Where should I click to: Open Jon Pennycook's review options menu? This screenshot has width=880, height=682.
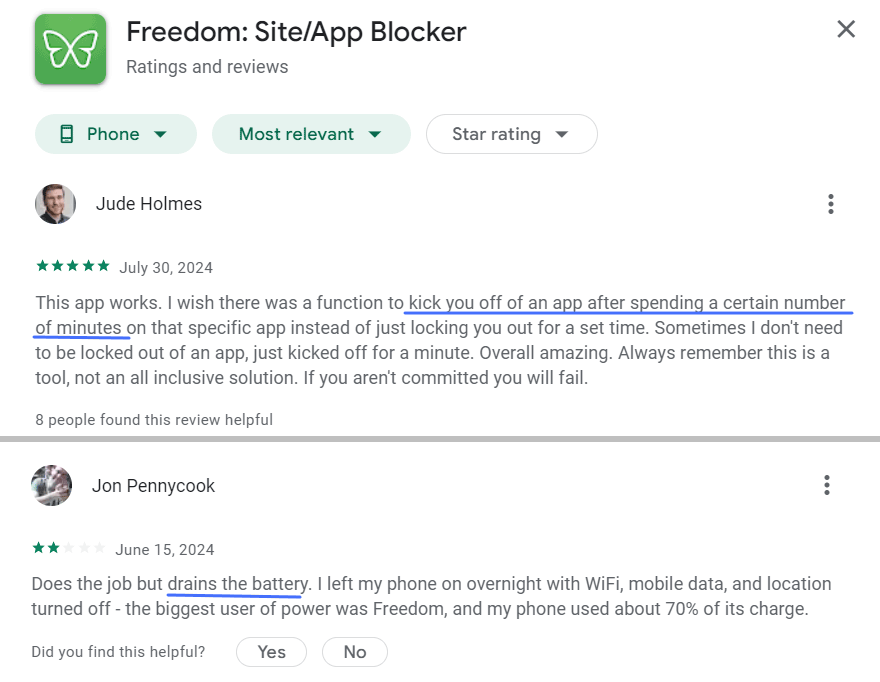(x=827, y=484)
